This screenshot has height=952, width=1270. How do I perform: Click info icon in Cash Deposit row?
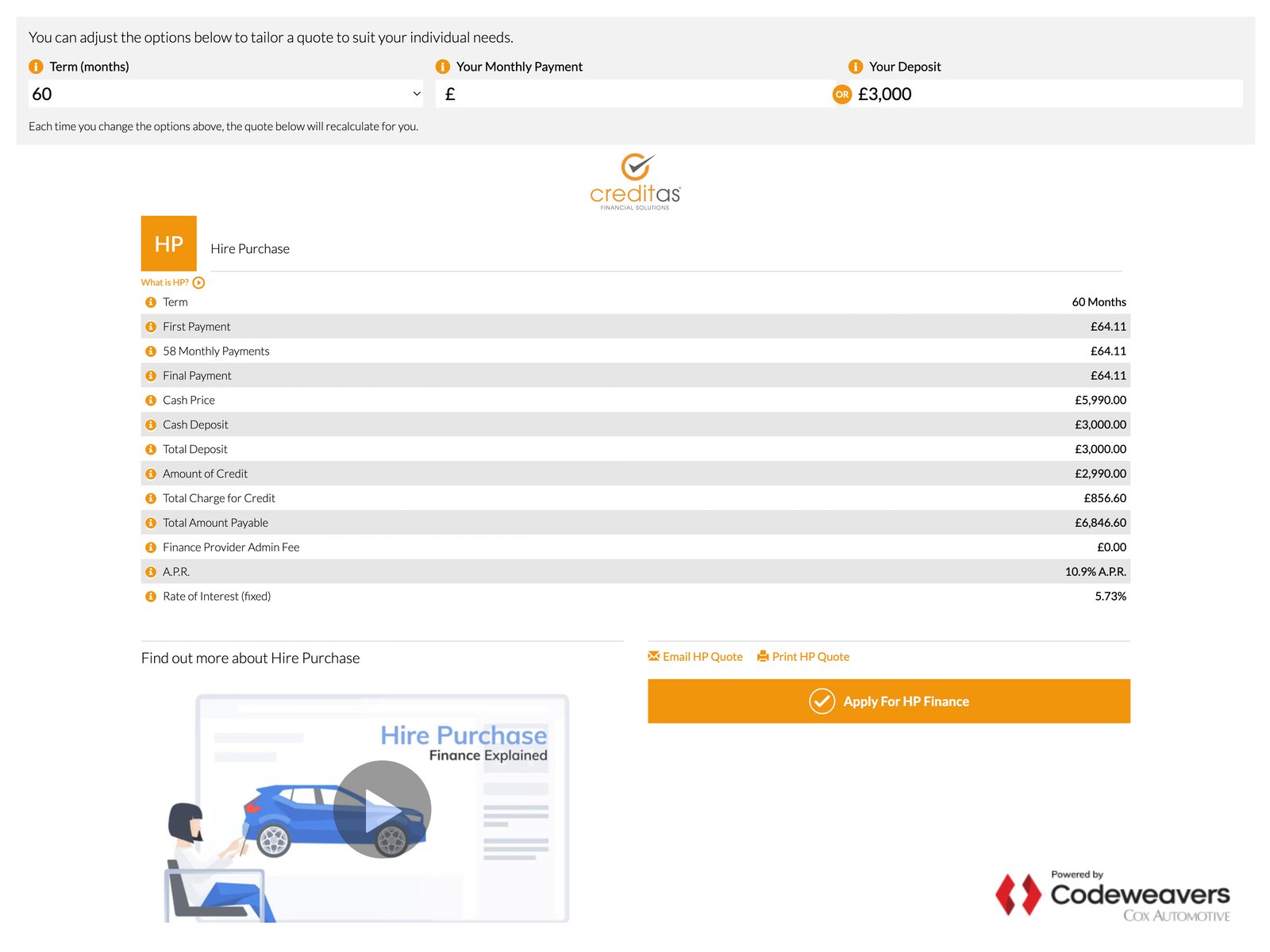click(151, 425)
